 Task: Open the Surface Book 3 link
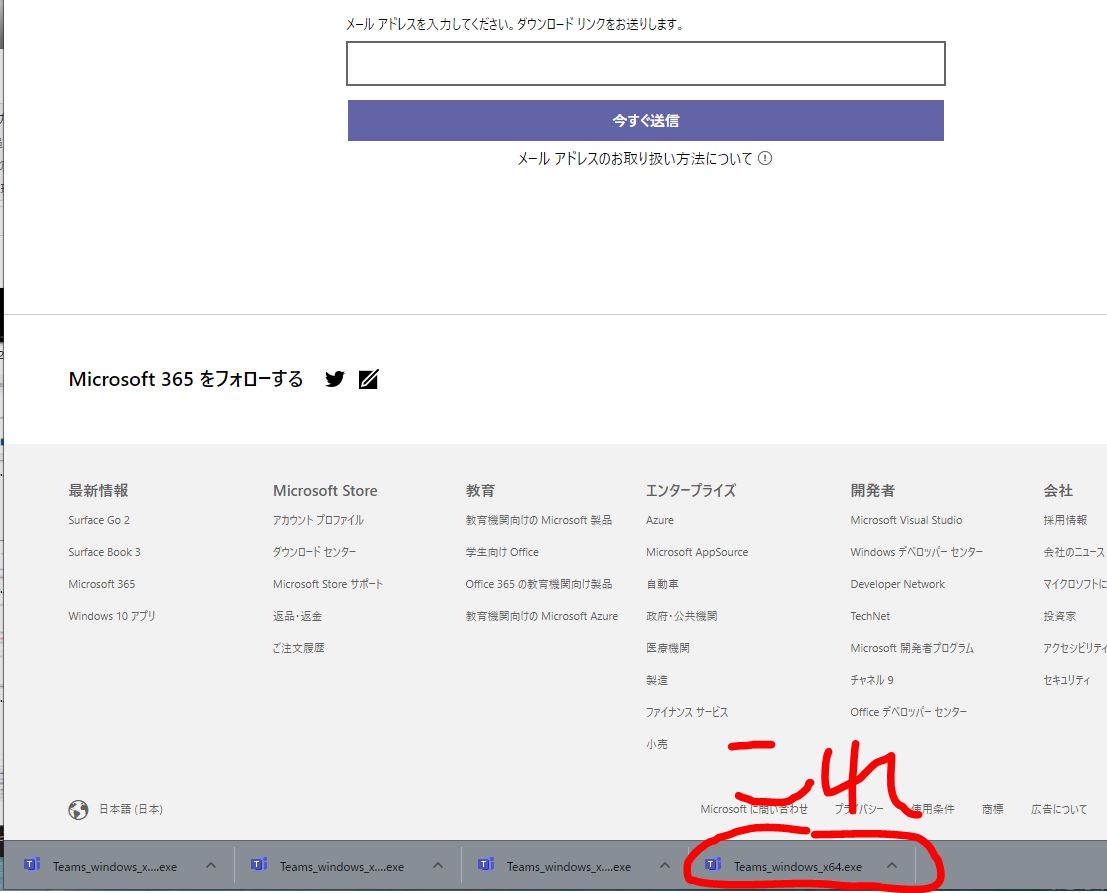(104, 552)
